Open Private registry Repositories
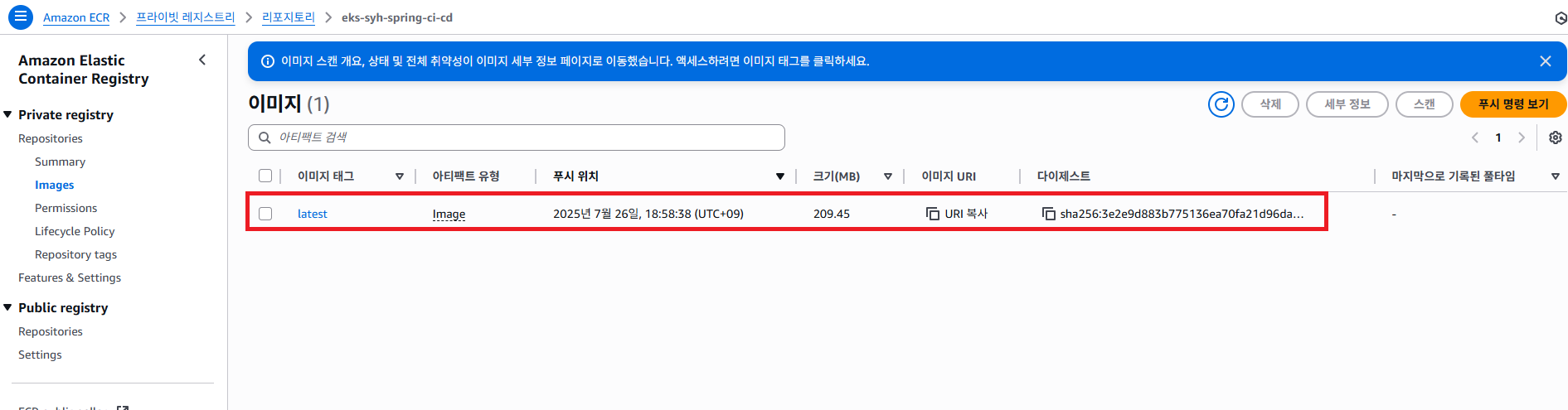This screenshot has width=1568, height=410. coord(51,138)
